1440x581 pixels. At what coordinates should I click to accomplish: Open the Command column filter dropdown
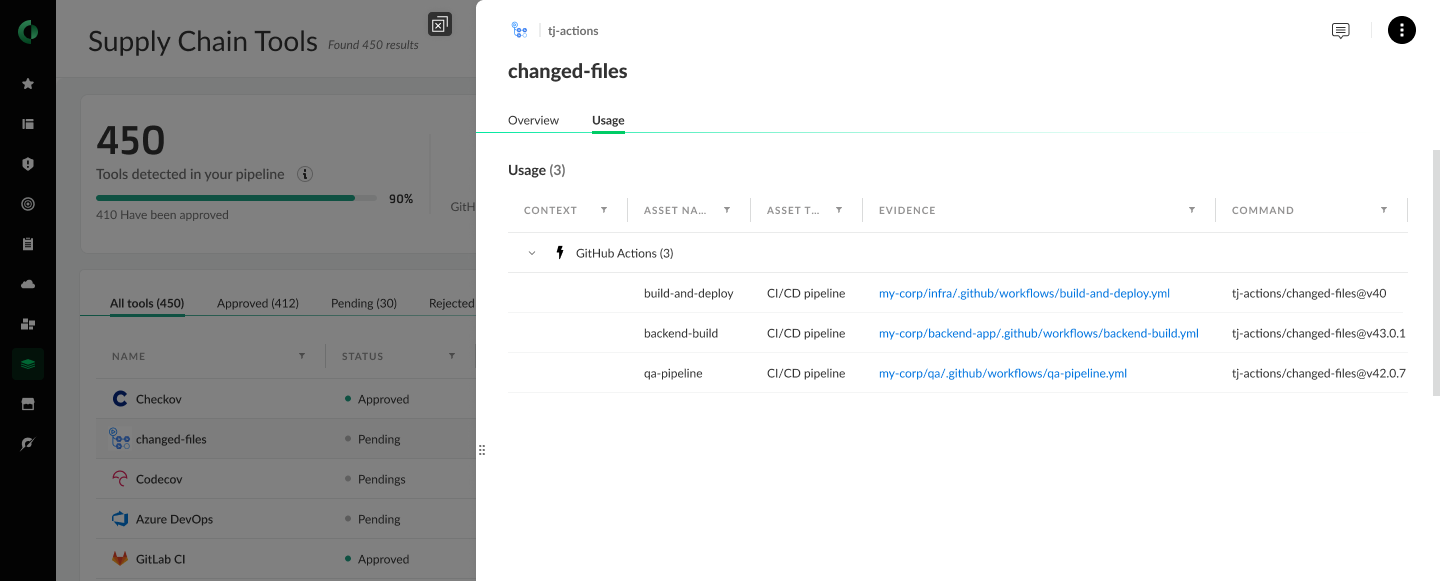tap(1384, 210)
